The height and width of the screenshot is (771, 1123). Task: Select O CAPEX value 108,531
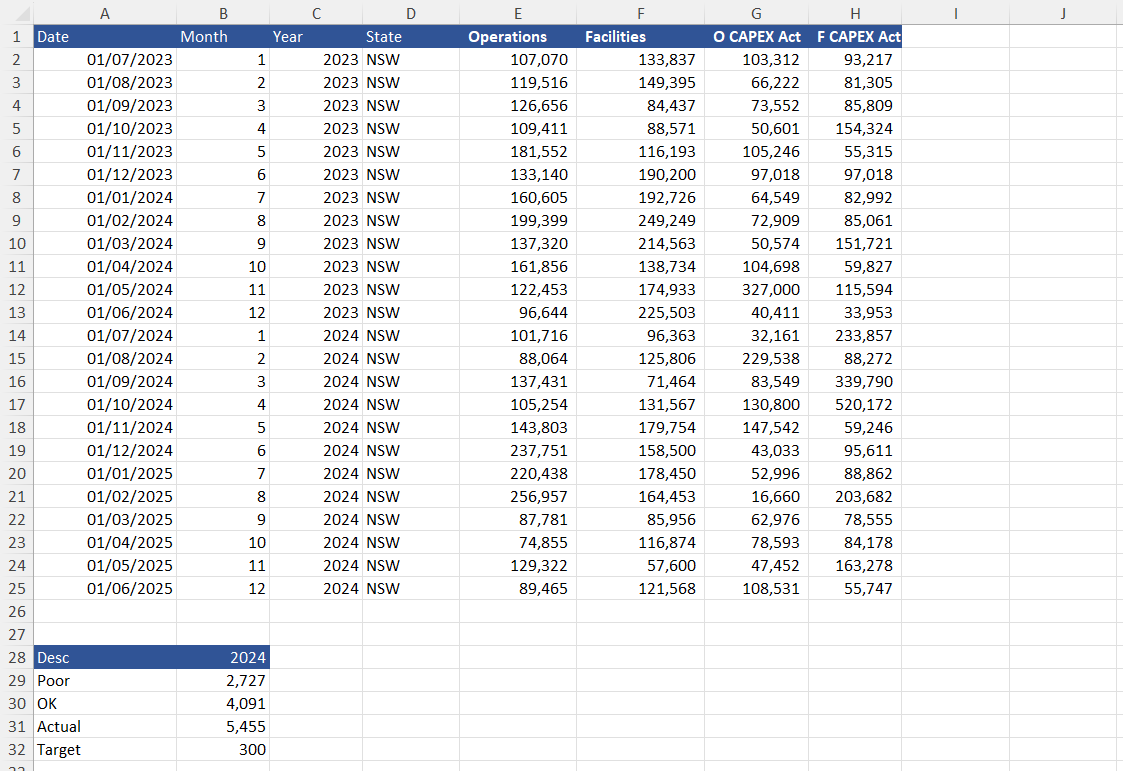pos(756,588)
